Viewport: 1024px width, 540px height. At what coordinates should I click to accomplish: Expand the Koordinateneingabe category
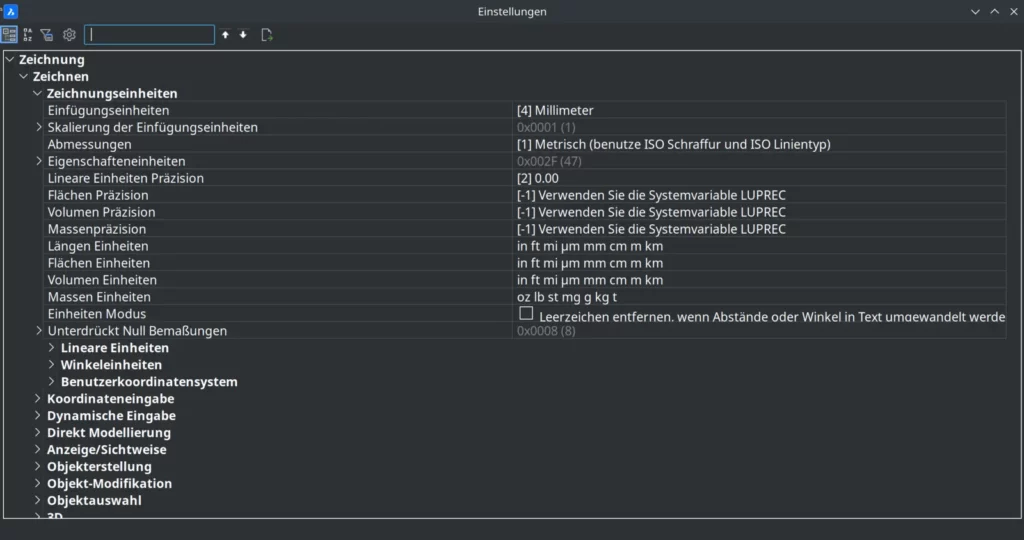[x=37, y=399]
